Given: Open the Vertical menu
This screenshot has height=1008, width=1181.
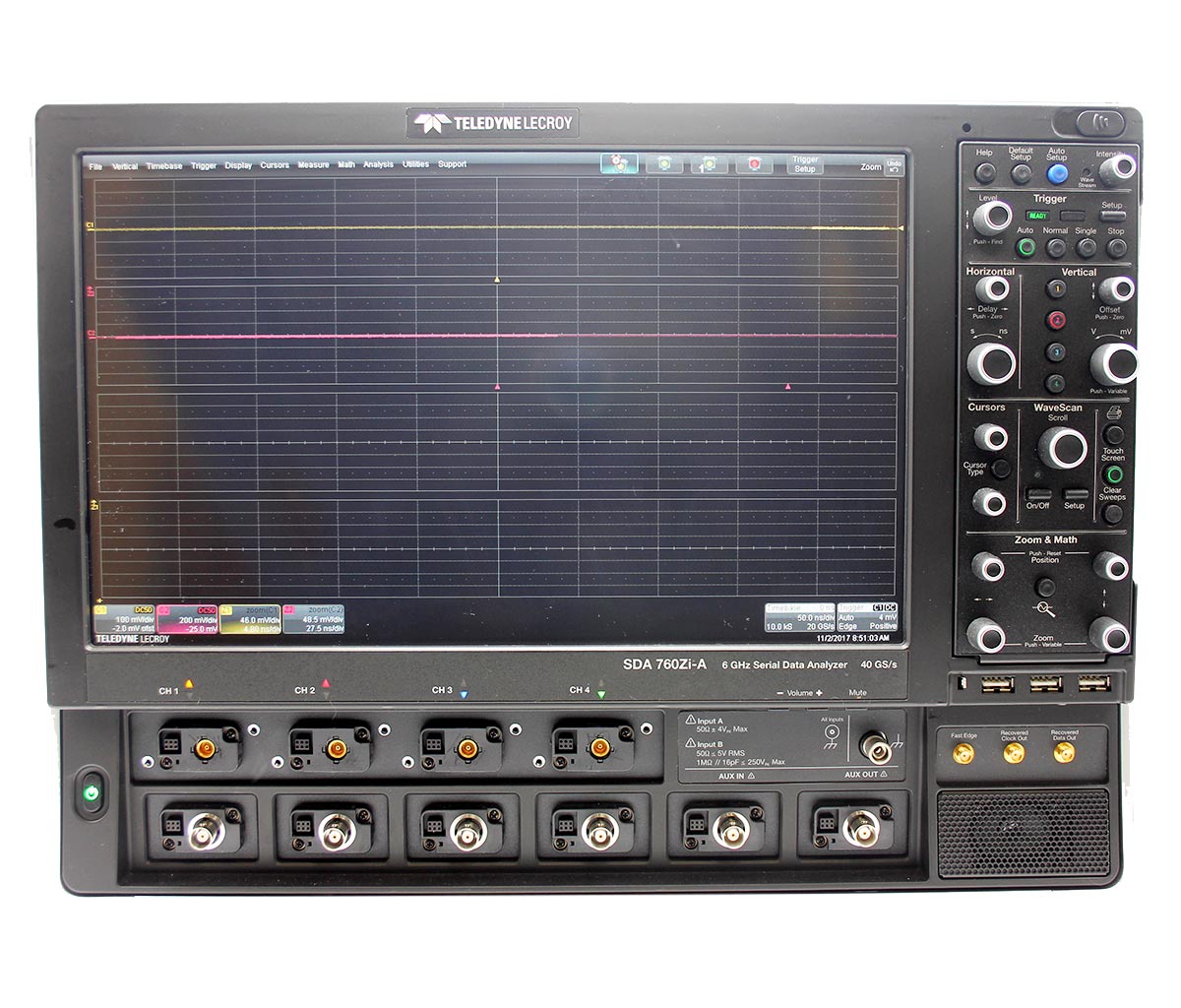Looking at the screenshot, I should 125,165.
